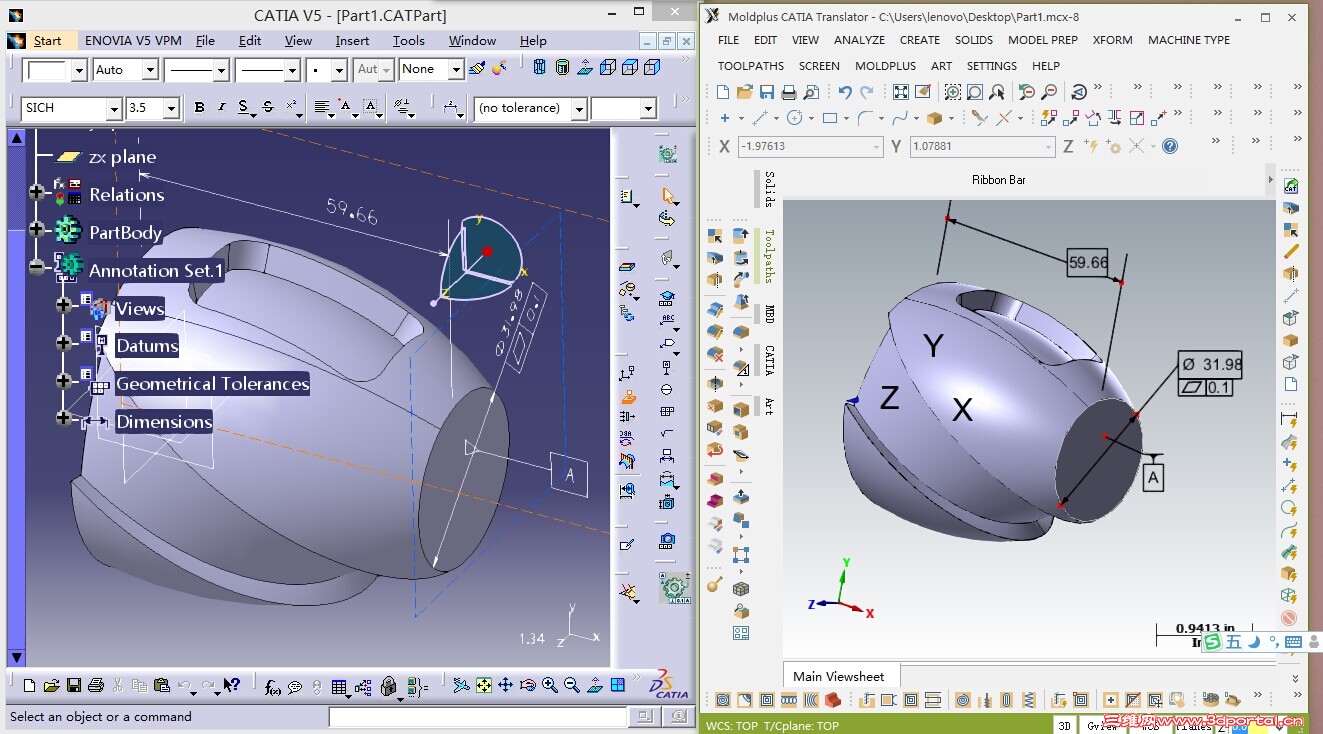Screen dimensions: 1323x734
Task: Click the CATIA New document icon
Action: click(29, 686)
